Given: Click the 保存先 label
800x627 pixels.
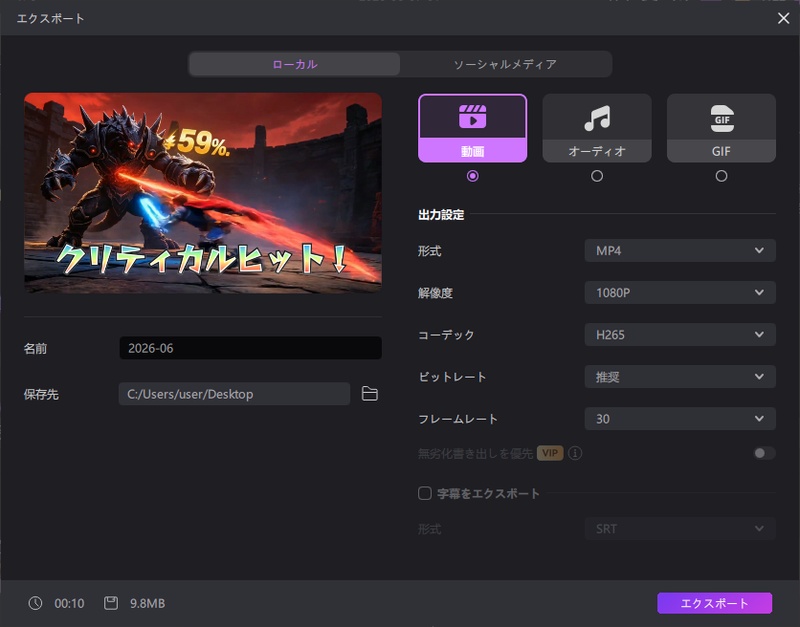Looking at the screenshot, I should (x=41, y=394).
